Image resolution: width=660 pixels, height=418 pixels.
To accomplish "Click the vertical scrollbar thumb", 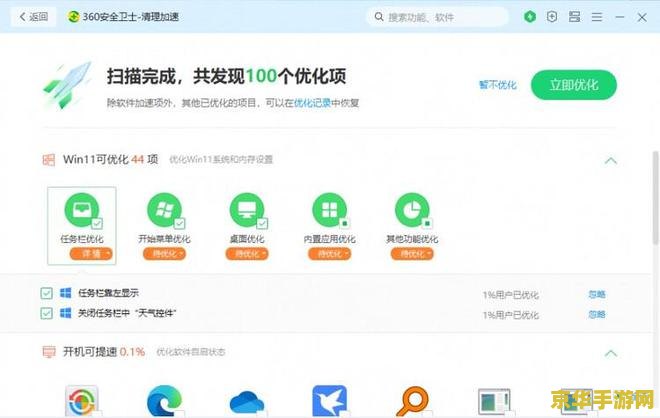I will coord(655,198).
